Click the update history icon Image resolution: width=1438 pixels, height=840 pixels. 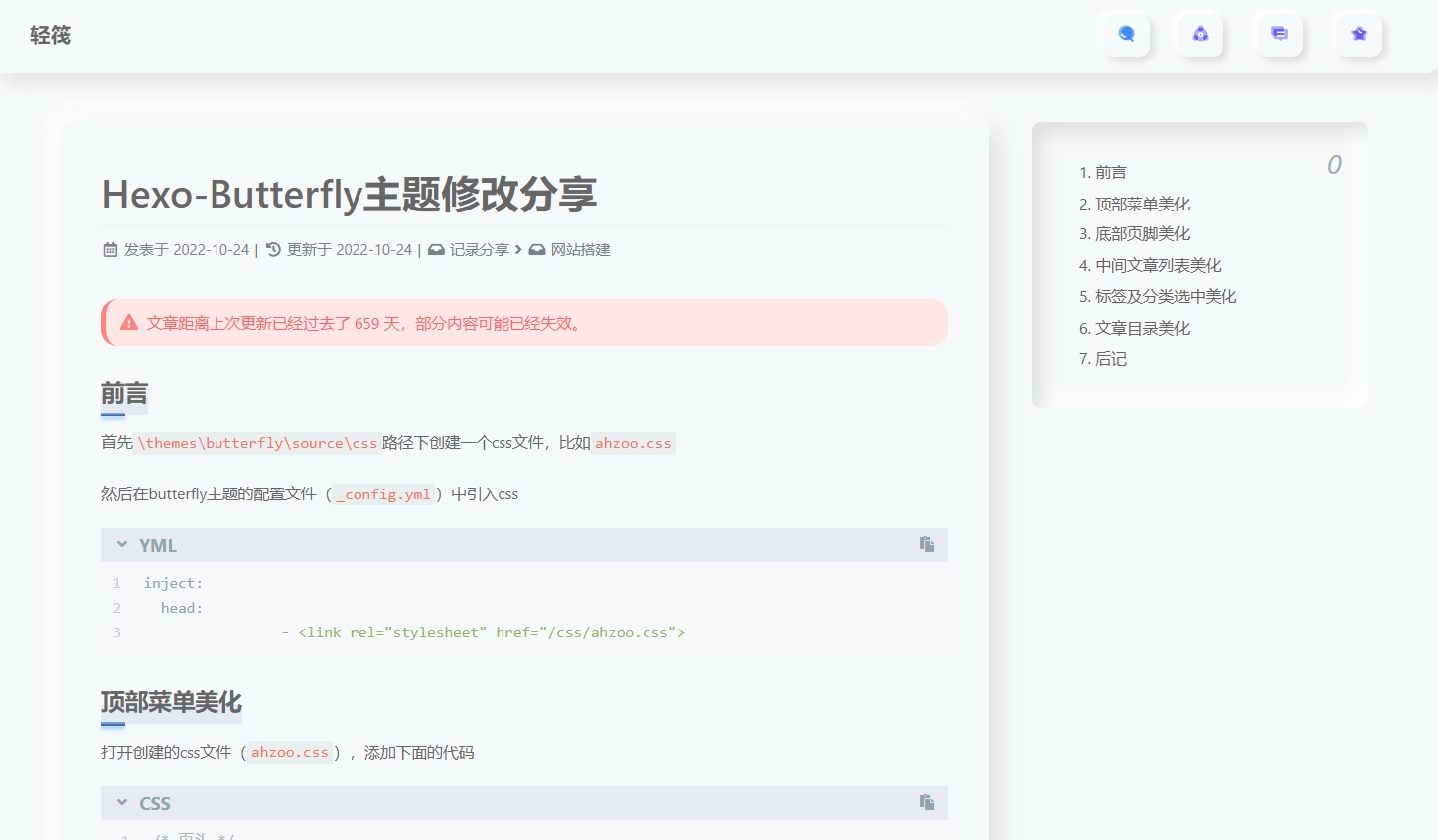pyautogui.click(x=274, y=250)
